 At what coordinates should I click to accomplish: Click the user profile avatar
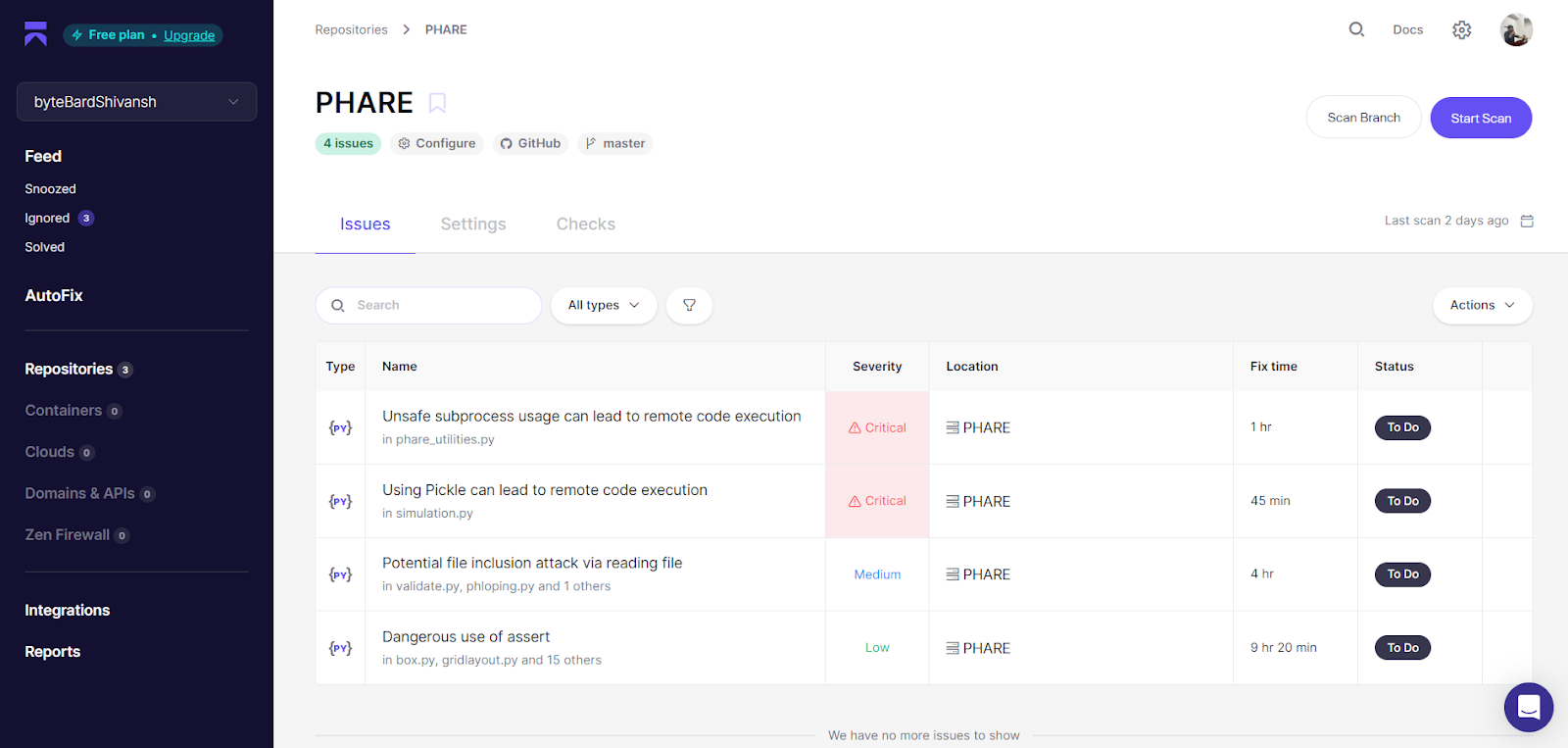[1515, 30]
